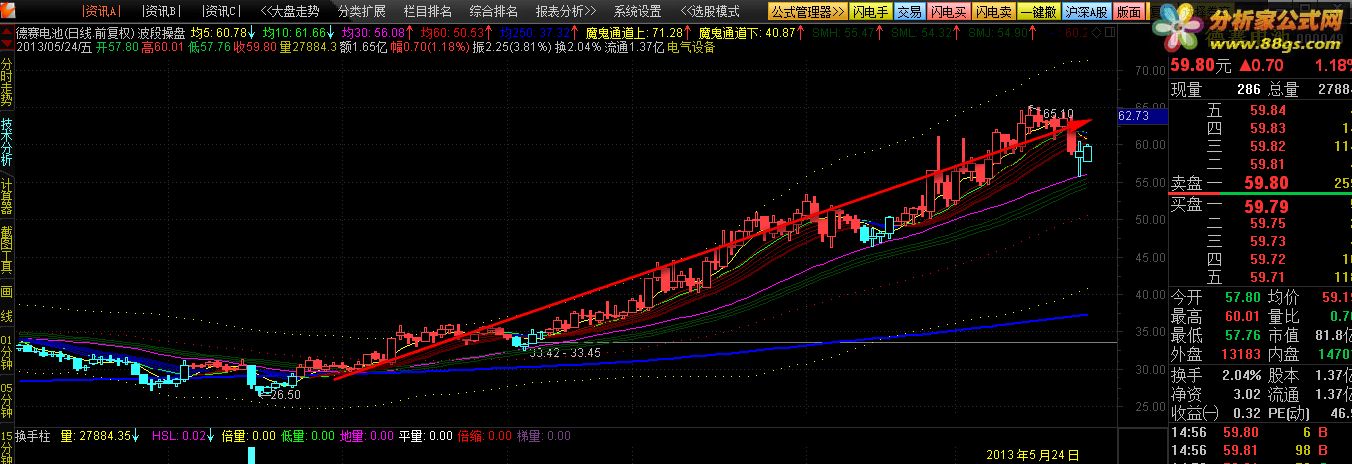The height and width of the screenshot is (464, 1352).
Task: Open the 计算器 sidebar tool
Action: [x=7, y=197]
